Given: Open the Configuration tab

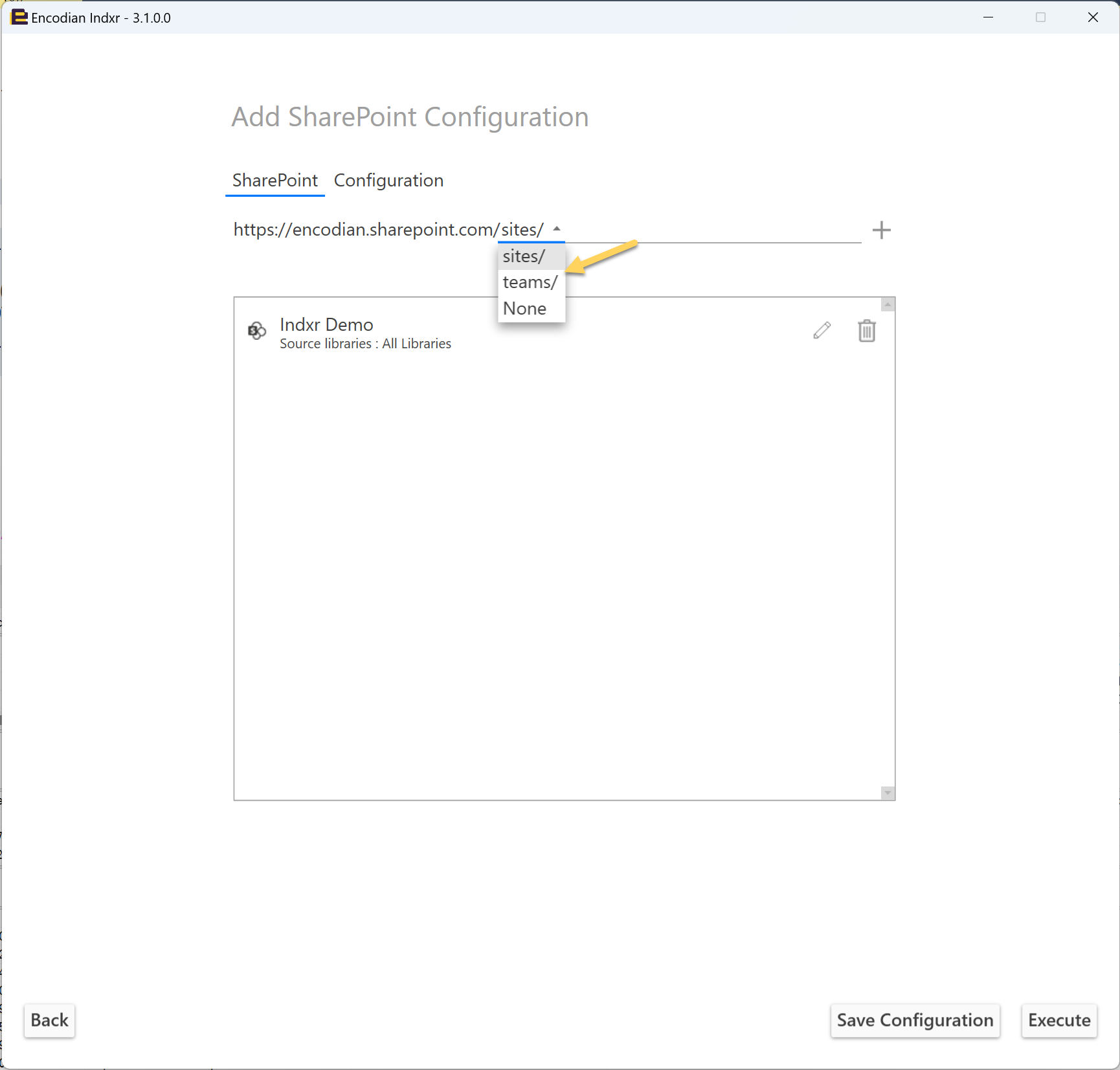Looking at the screenshot, I should coord(388,180).
